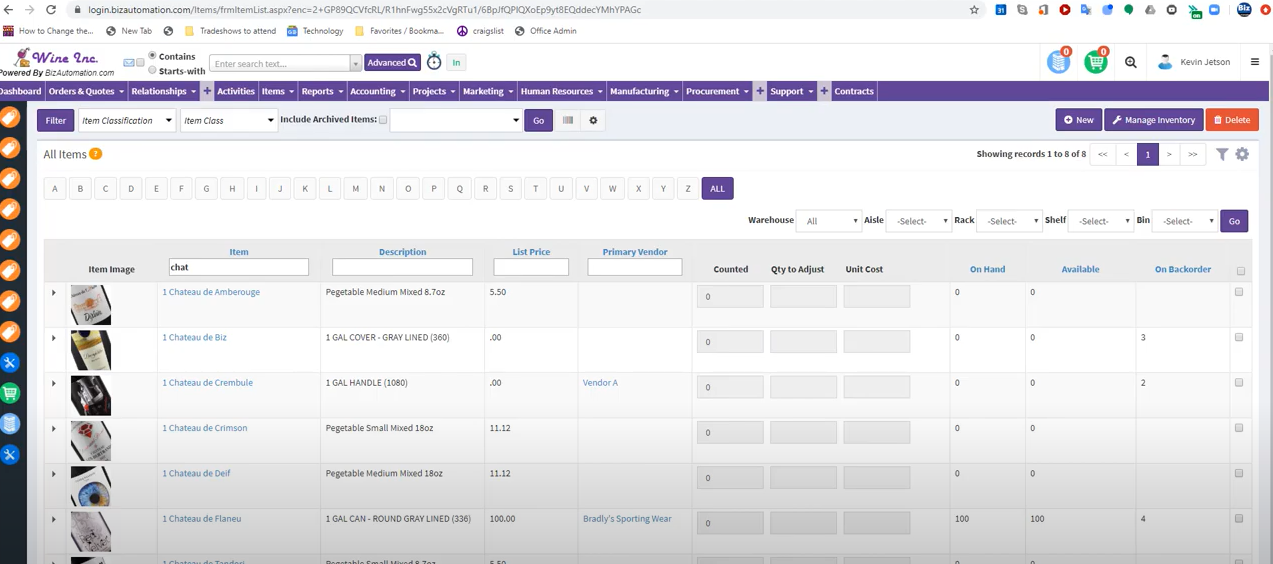Click the green cart icon in left sidebar
1273x564 pixels.
coord(10,393)
